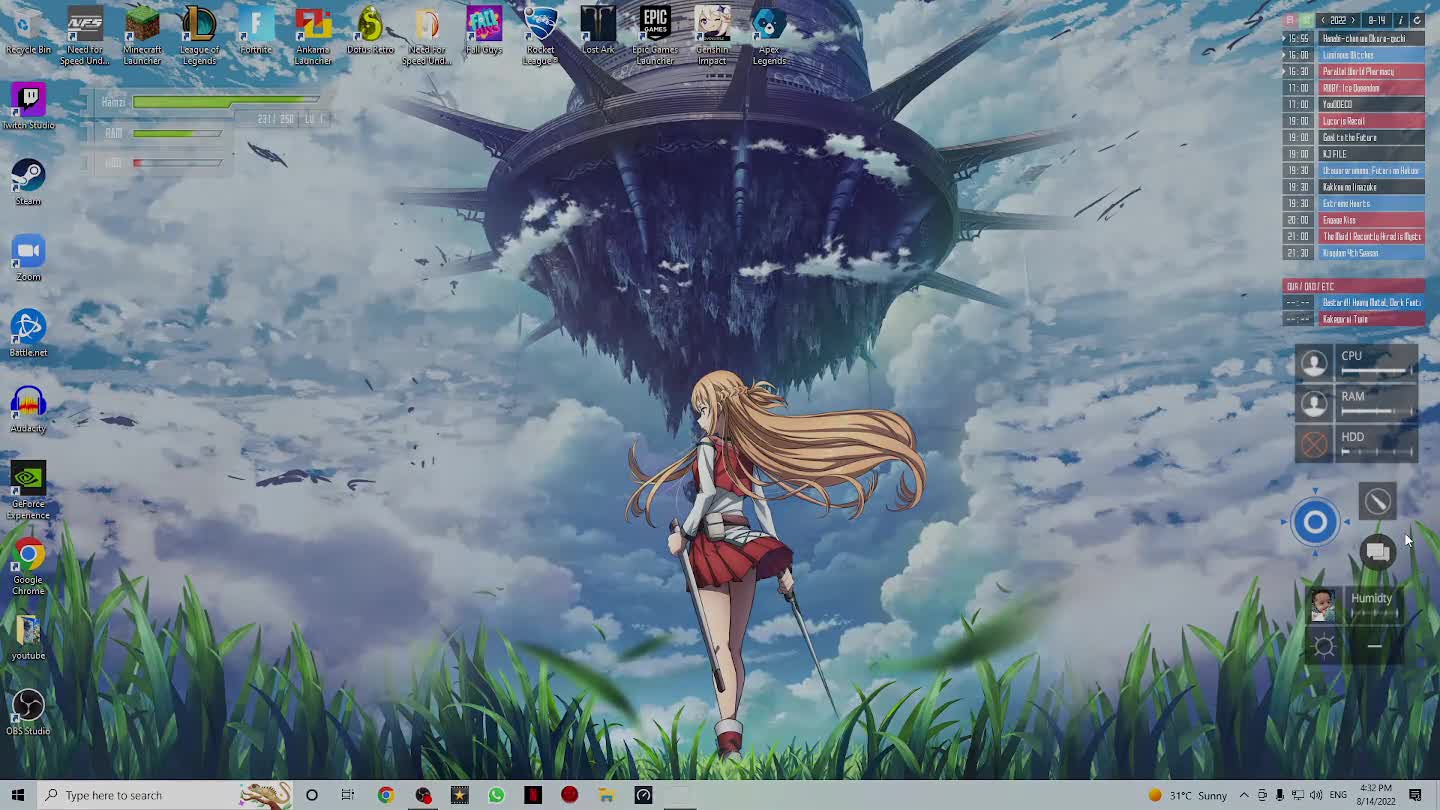Open the 31°C Sunny weather widget
The width and height of the screenshot is (1440, 810).
tap(1187, 795)
